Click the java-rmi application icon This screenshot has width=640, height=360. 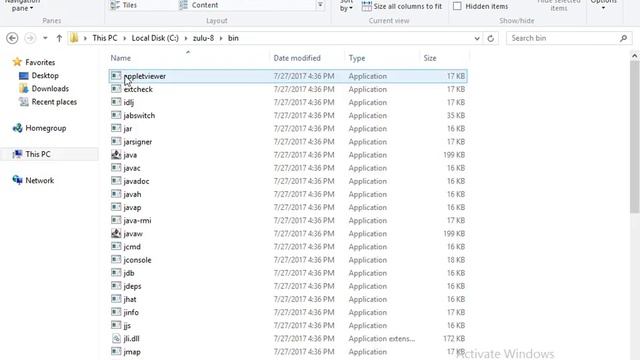coord(116,220)
